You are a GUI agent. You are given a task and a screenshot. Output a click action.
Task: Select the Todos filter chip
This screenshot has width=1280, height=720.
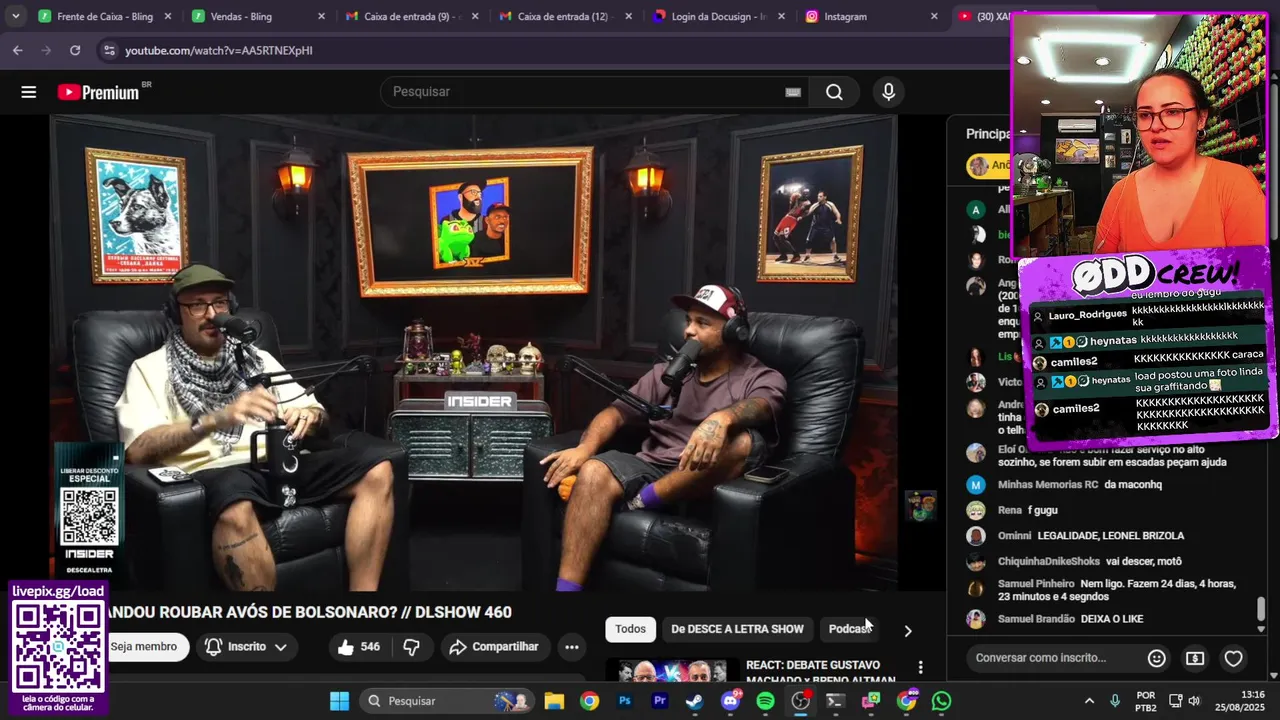[630, 629]
